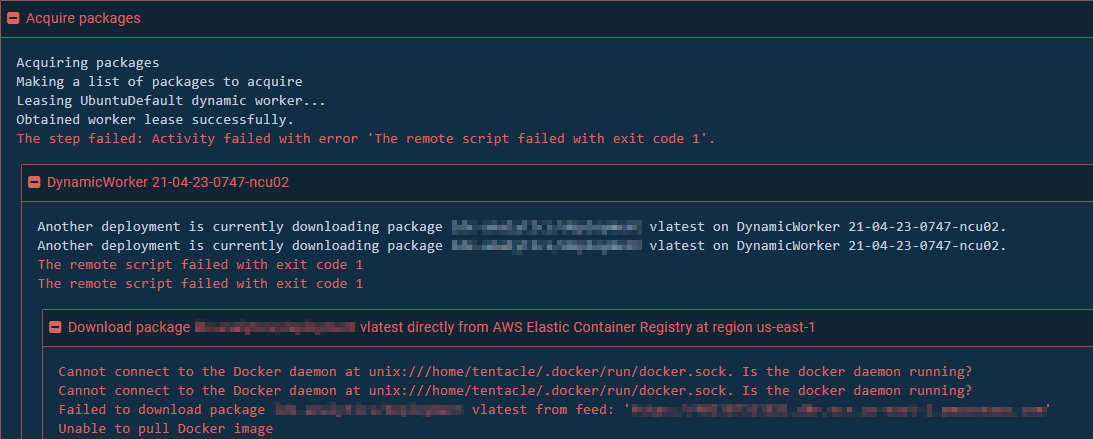Click first 'The remote script failed with exit code 1'

[200, 265]
